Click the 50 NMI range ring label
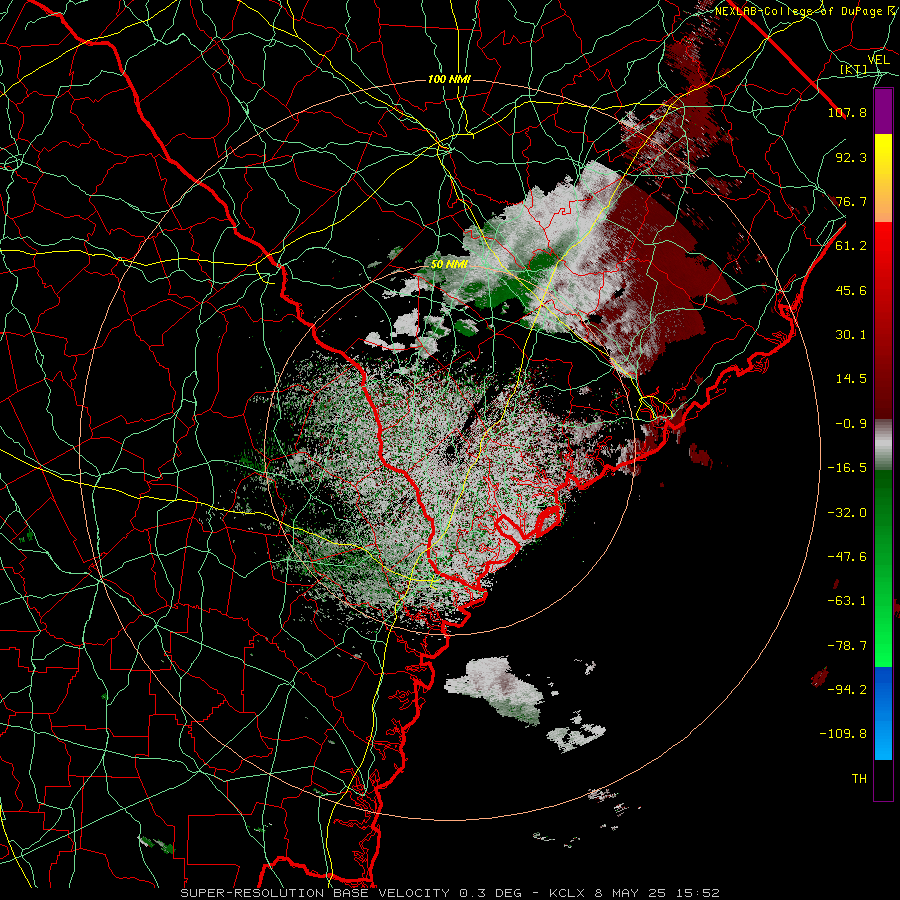This screenshot has height=900, width=900. 449,265
